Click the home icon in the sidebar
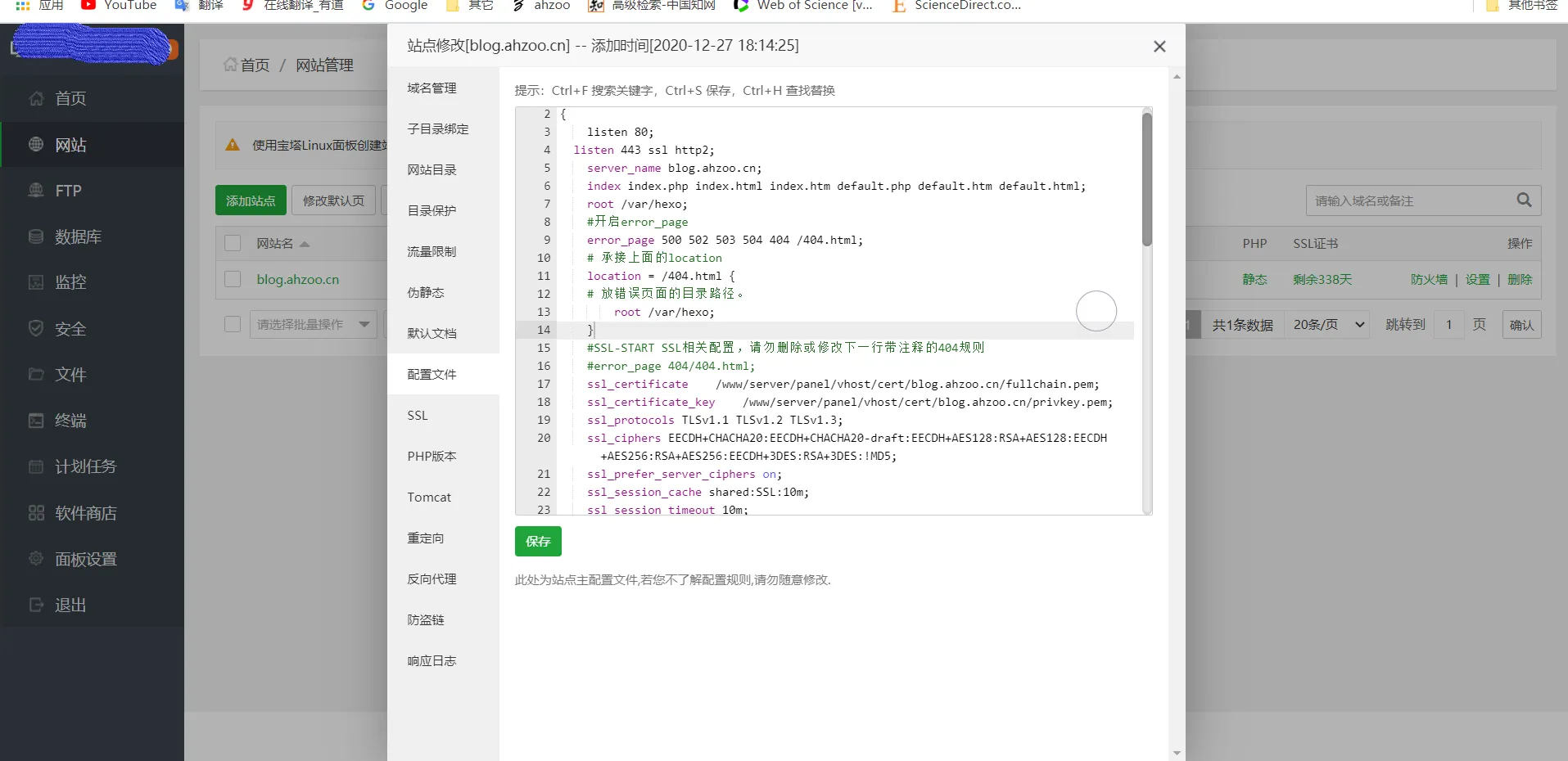1568x761 pixels. (x=36, y=99)
